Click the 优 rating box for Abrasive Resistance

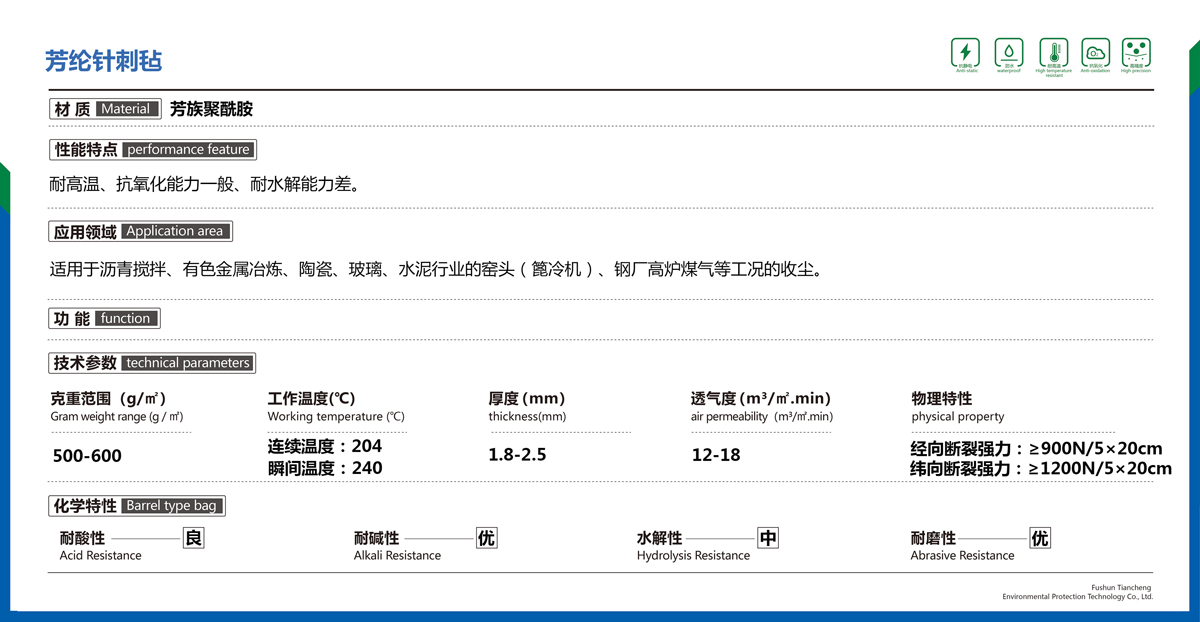[x=1040, y=538]
